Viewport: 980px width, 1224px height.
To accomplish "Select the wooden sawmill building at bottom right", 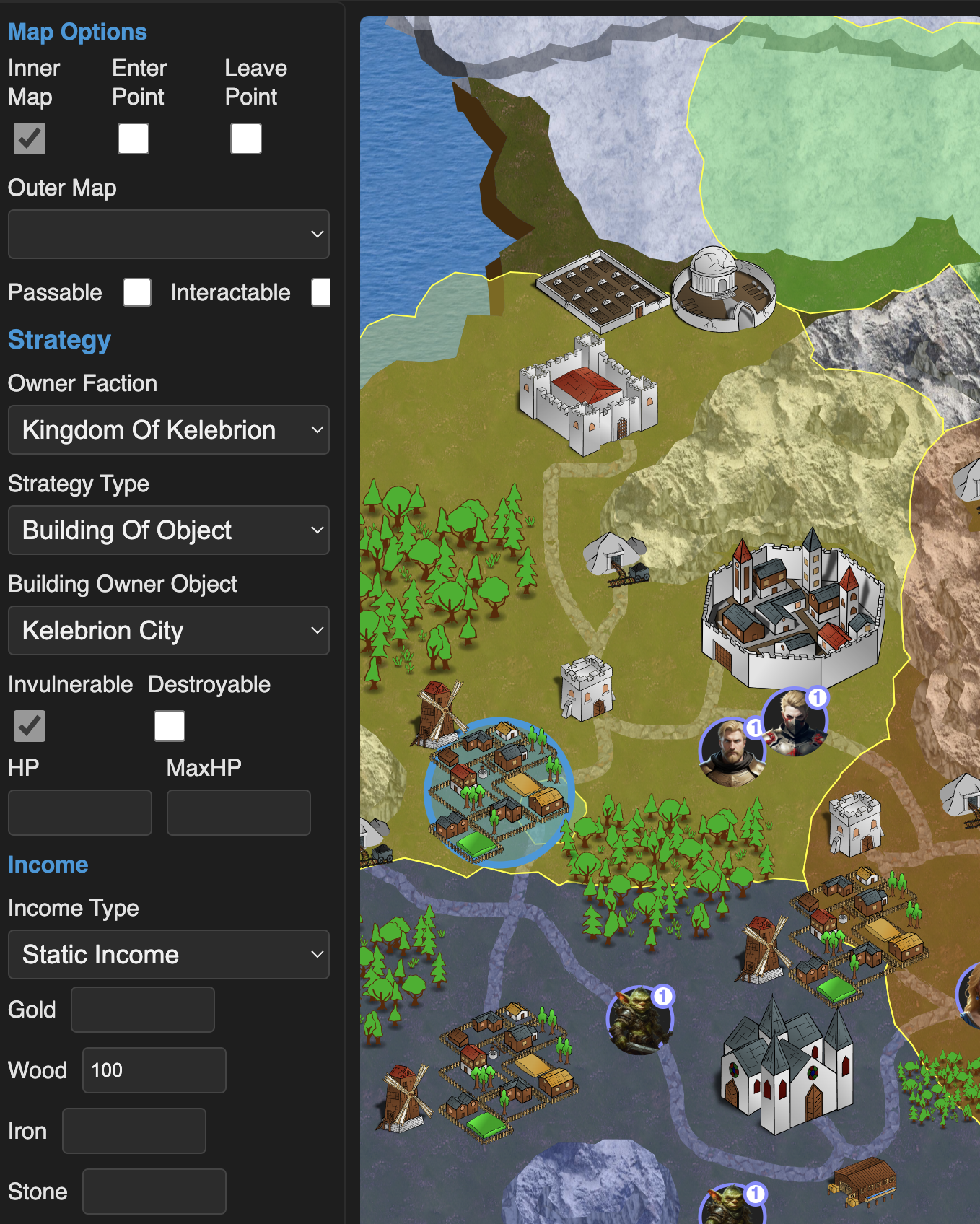I will click(863, 1182).
